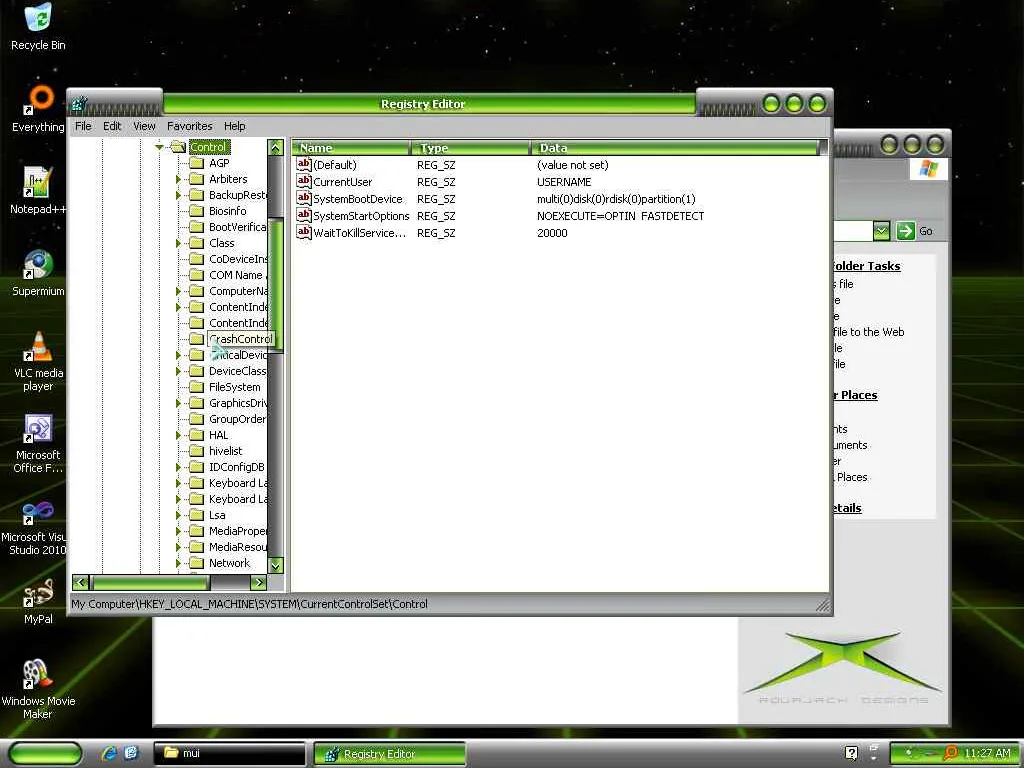Open the Favorites menu

(189, 126)
